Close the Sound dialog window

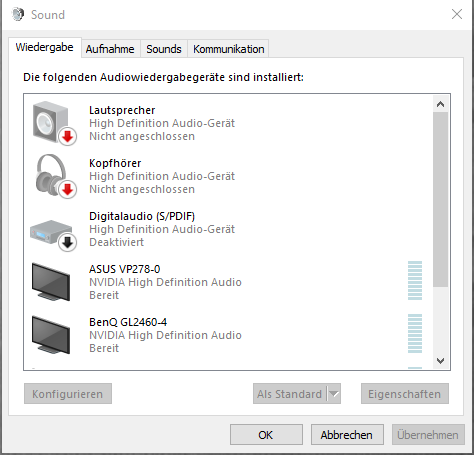457,14
